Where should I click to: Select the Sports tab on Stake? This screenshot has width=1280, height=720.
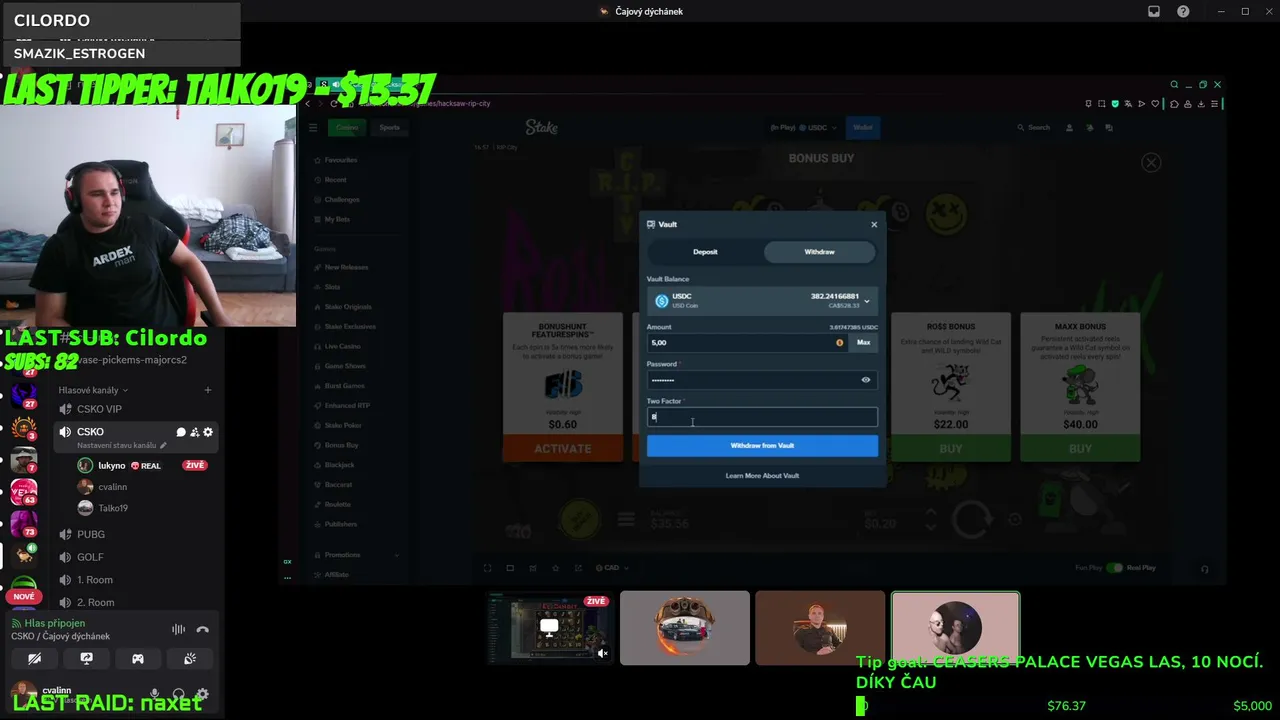(389, 127)
